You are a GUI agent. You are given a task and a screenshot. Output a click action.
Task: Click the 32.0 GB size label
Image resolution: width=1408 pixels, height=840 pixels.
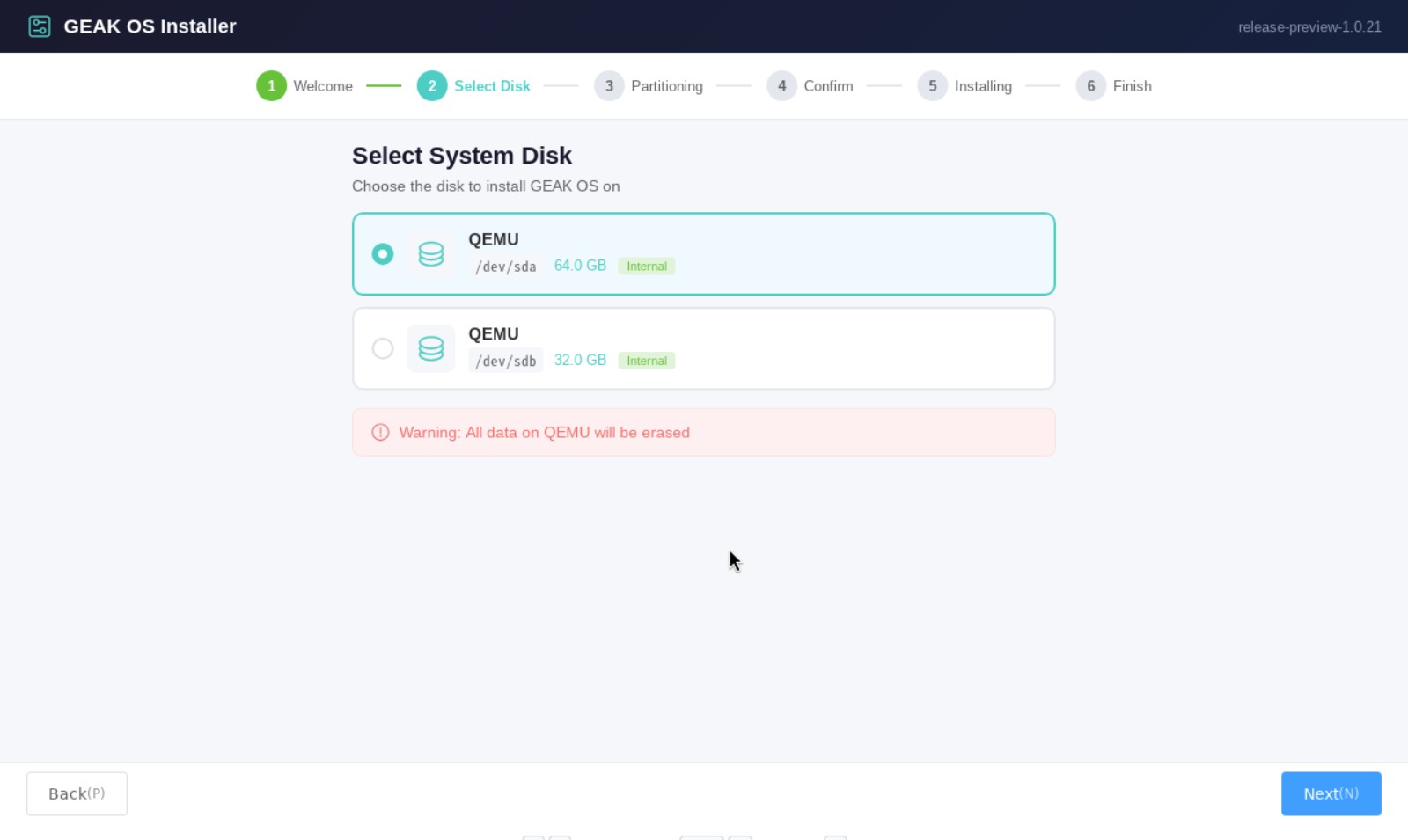pos(580,360)
